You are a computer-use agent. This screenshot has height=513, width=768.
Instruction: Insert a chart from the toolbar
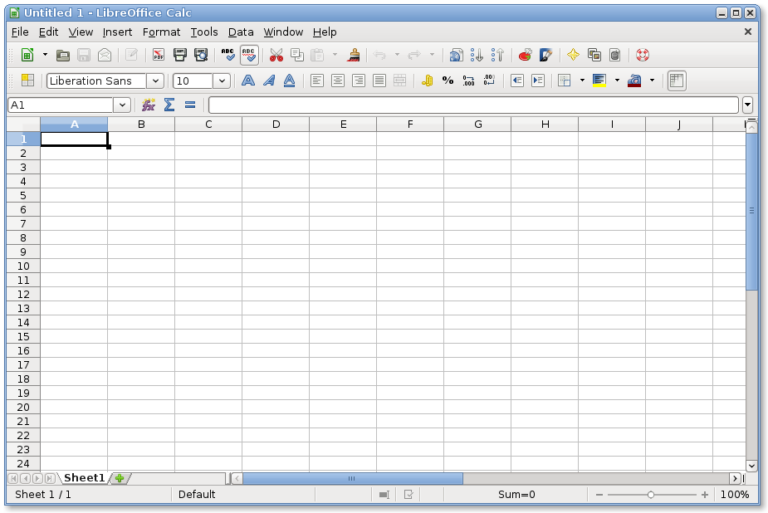524,55
